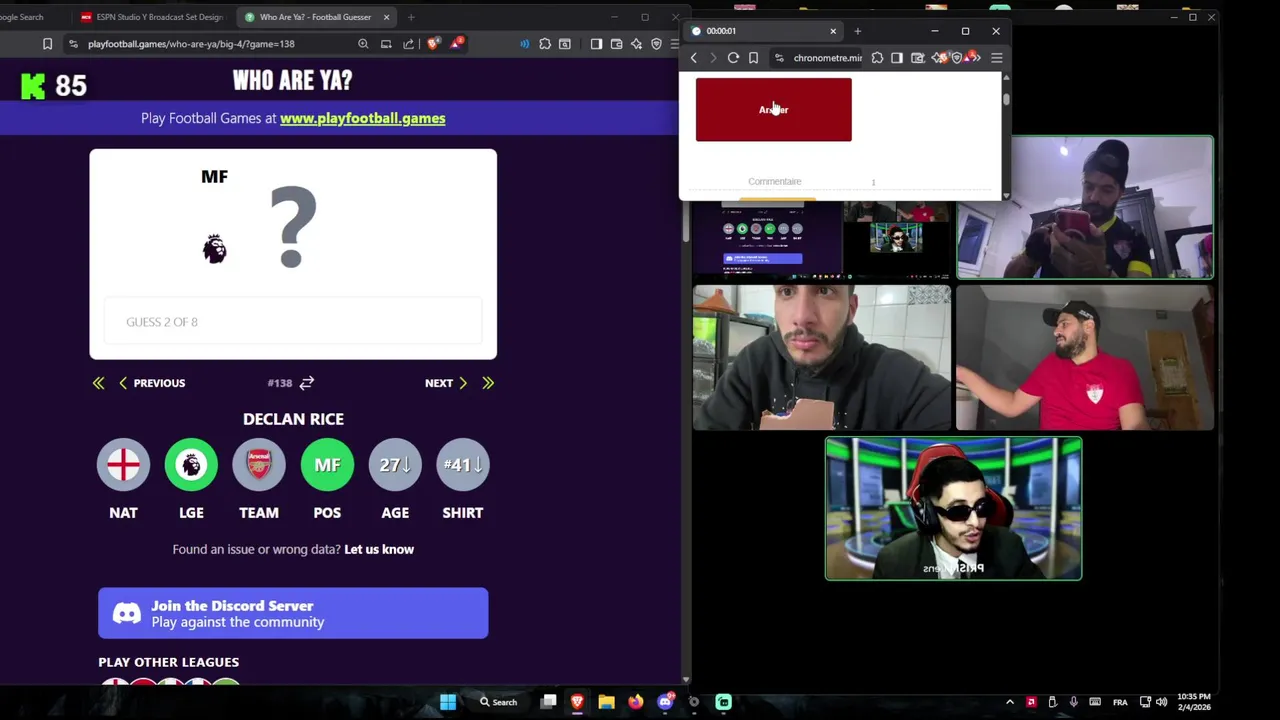Click the DECLAN RICE guess name
The image size is (1280, 720).
293,419
